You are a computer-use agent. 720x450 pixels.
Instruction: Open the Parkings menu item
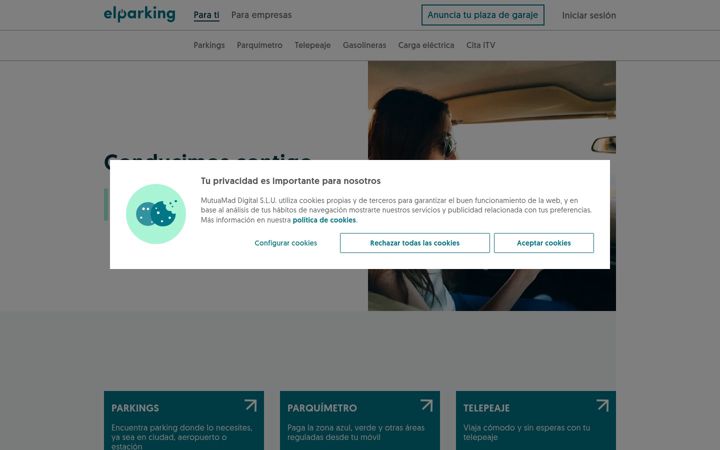pyautogui.click(x=209, y=45)
